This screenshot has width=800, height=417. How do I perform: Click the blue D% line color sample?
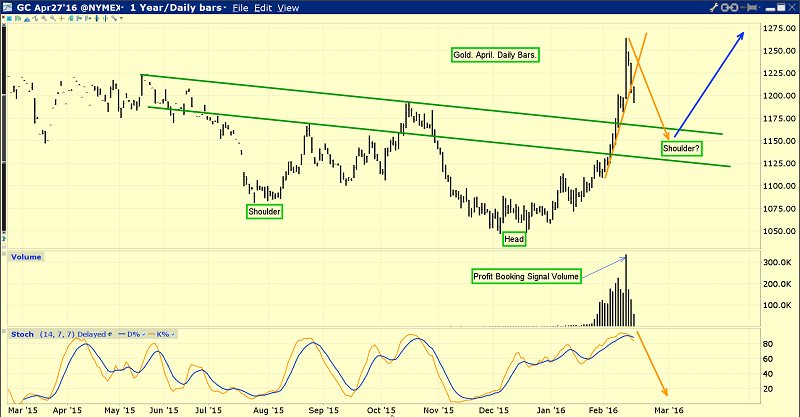121,334
